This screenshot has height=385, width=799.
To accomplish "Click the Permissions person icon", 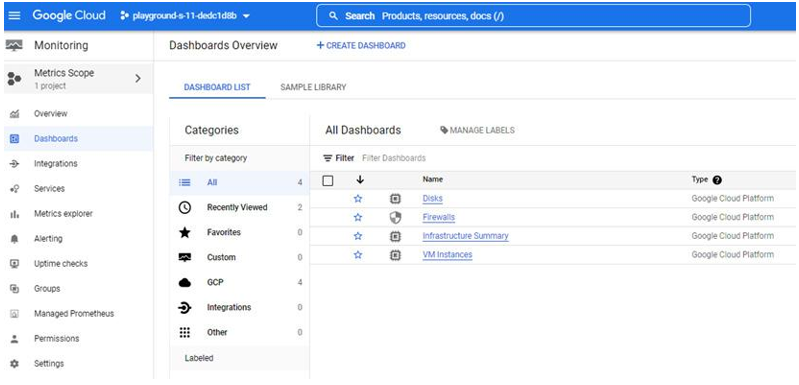I will [x=14, y=339].
